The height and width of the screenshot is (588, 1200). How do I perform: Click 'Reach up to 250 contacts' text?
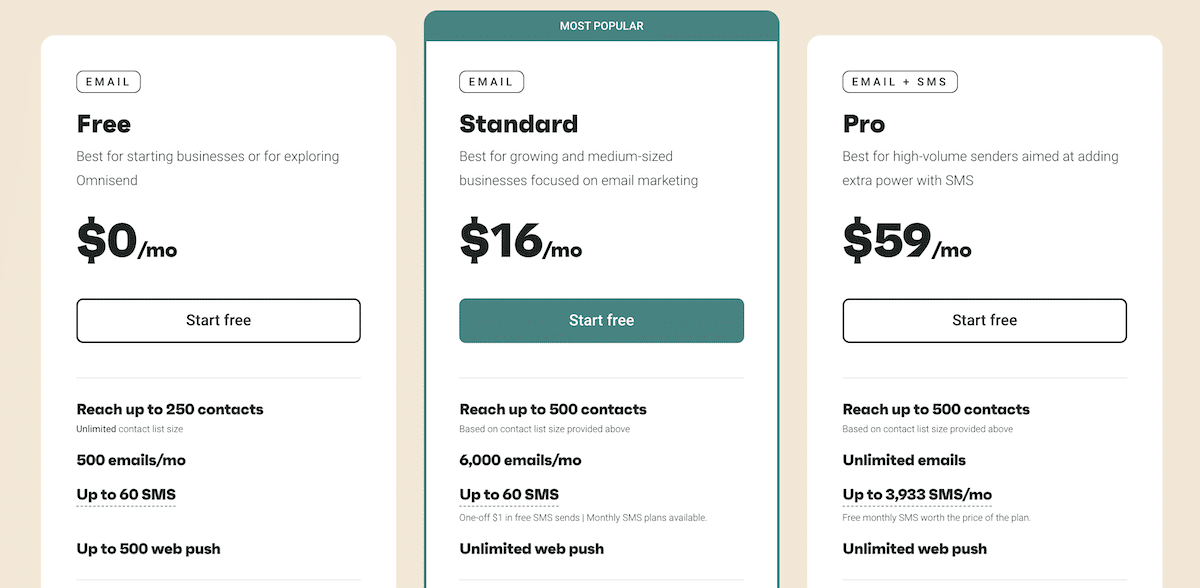(170, 409)
